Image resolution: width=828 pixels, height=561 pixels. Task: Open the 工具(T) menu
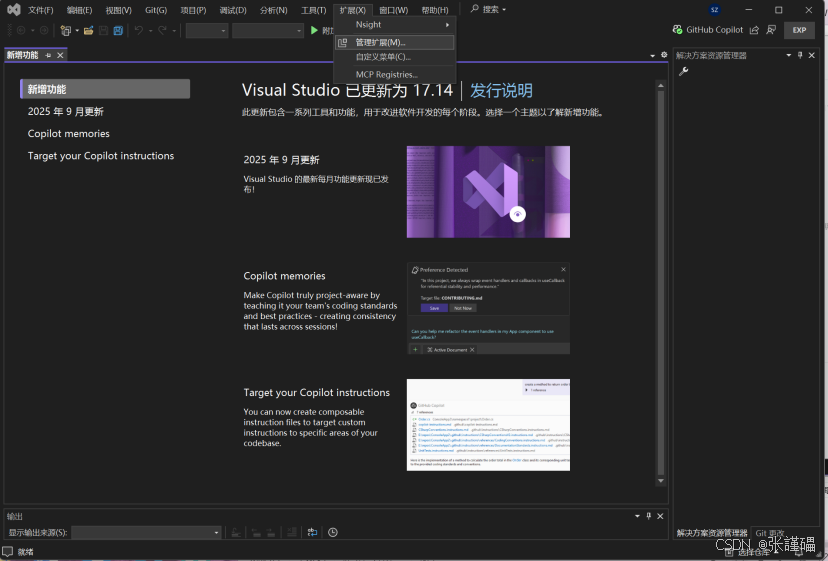point(314,10)
